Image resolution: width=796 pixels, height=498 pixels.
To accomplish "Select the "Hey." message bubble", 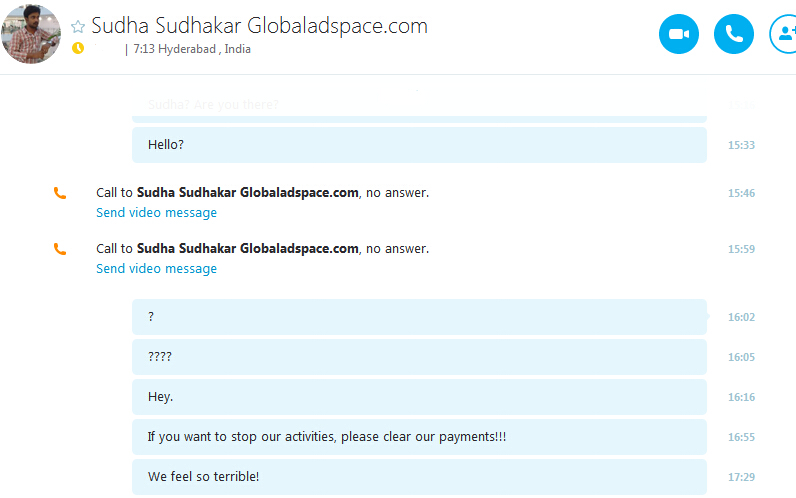I will [419, 397].
